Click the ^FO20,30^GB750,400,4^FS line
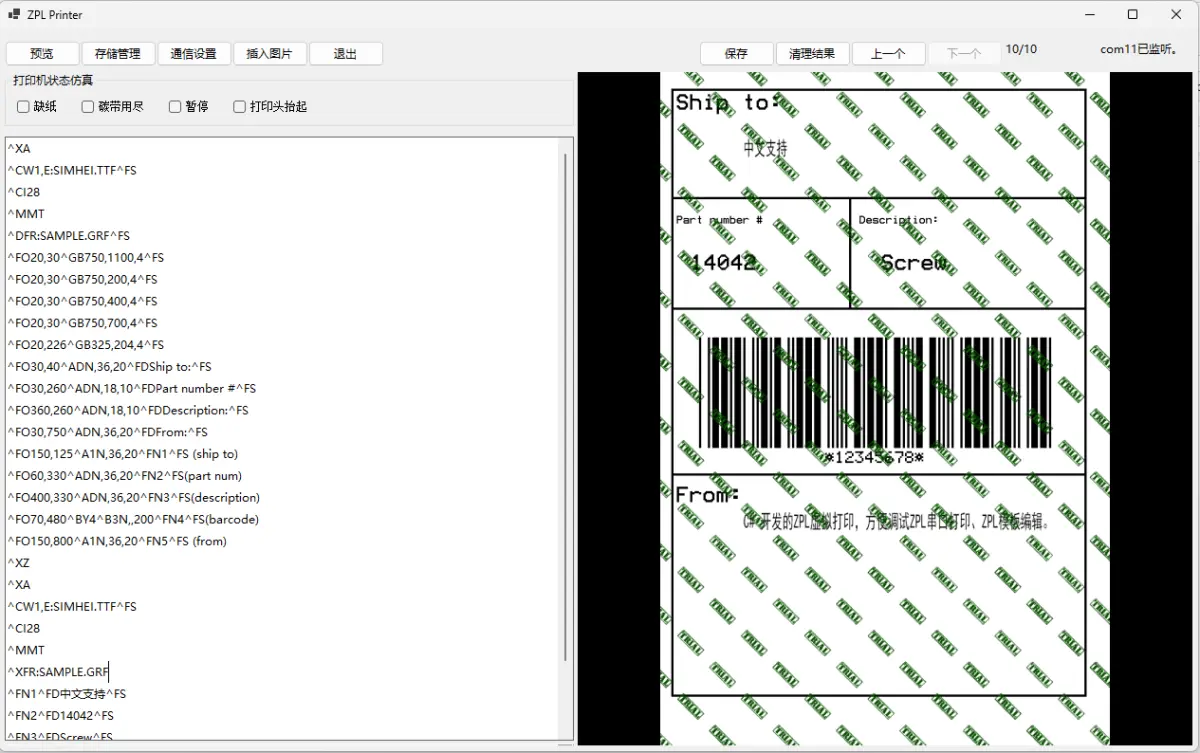The image size is (1200, 753). pyautogui.click(x=82, y=301)
